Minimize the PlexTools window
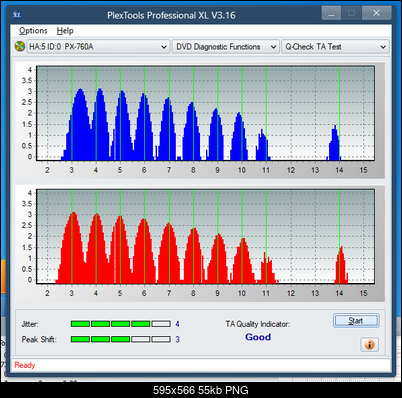Screen dimensions: 402x398 [331, 14]
